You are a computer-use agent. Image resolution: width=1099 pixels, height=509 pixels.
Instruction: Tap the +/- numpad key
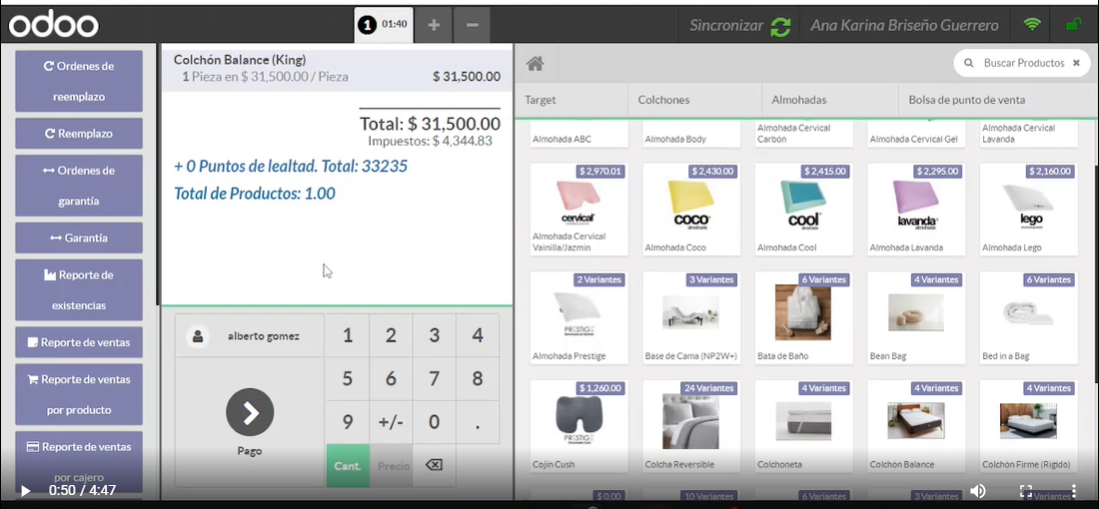click(x=391, y=422)
